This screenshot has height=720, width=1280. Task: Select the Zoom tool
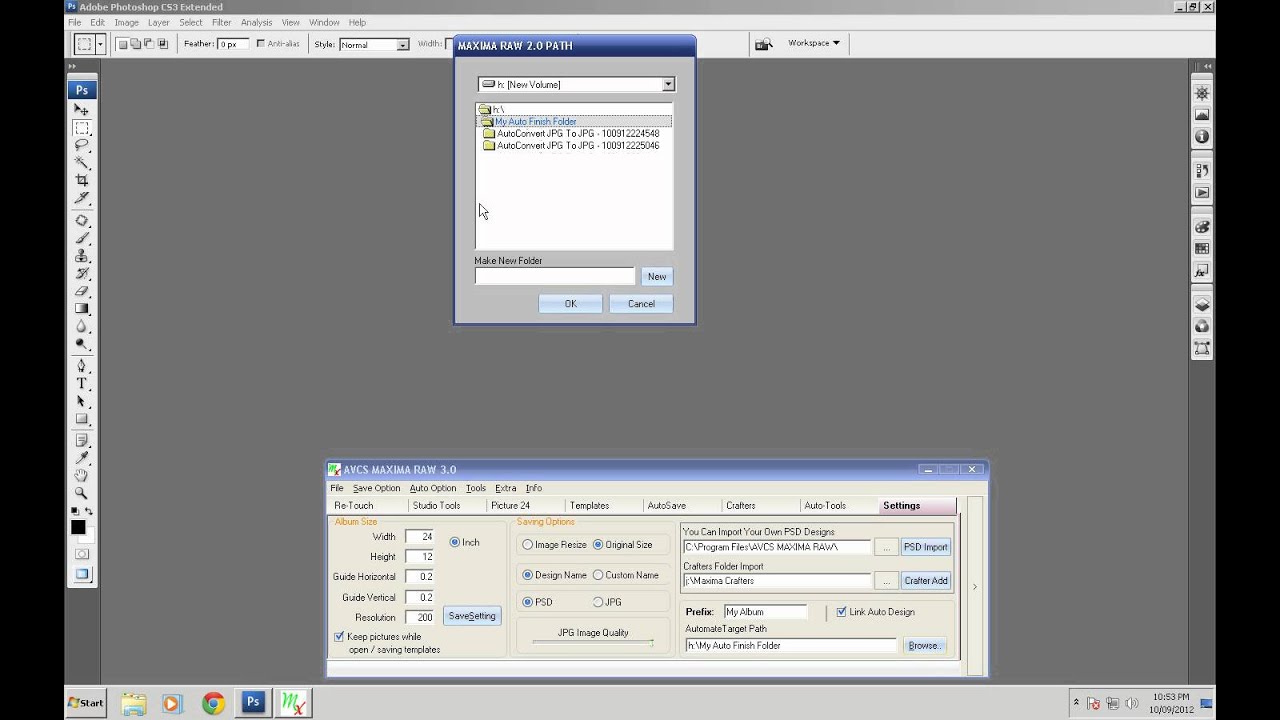pos(82,493)
